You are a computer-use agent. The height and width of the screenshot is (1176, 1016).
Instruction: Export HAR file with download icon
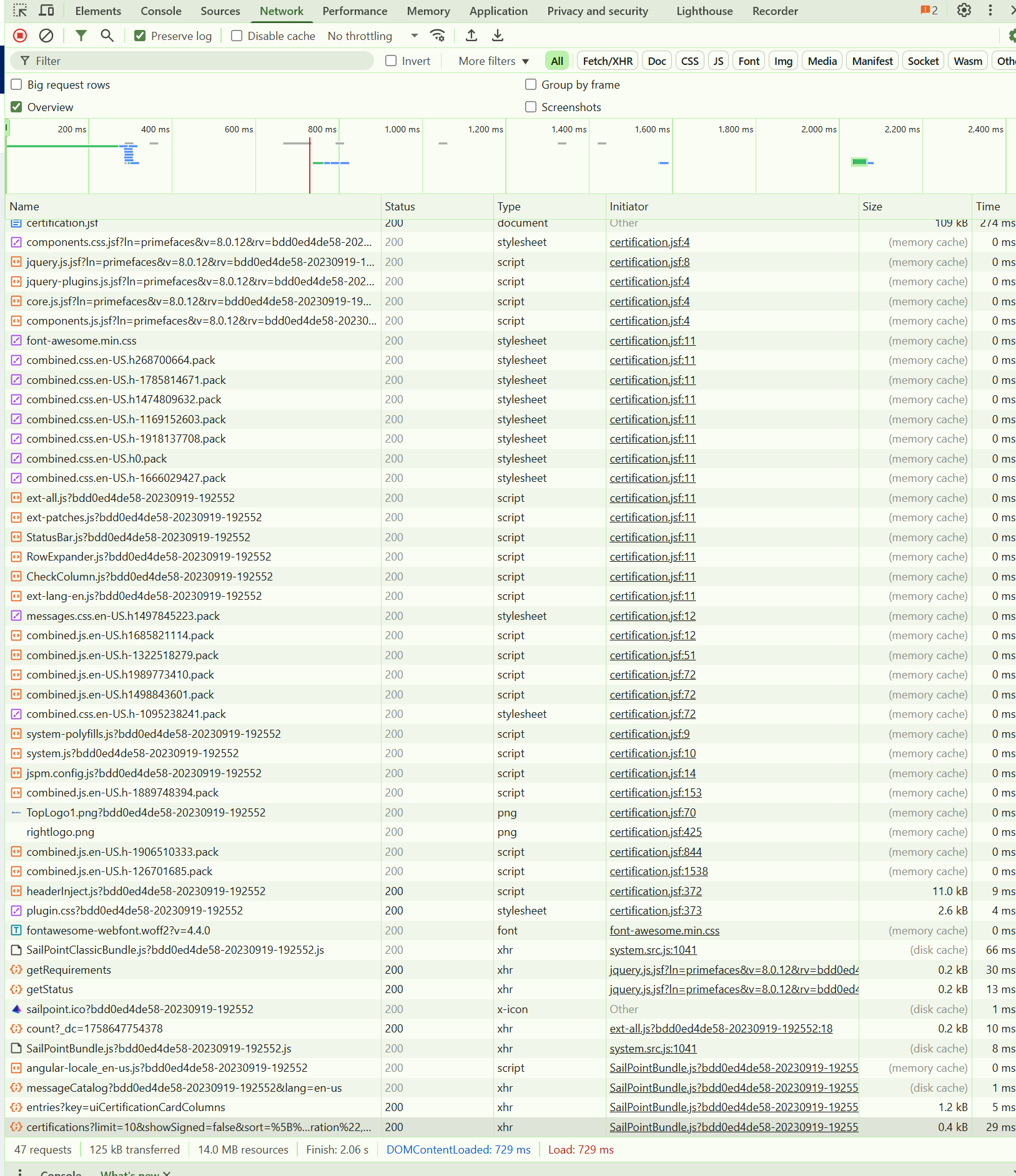pyautogui.click(x=498, y=36)
